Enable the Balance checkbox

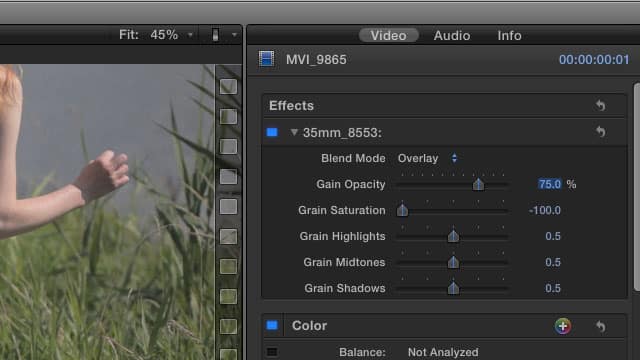pos(272,352)
